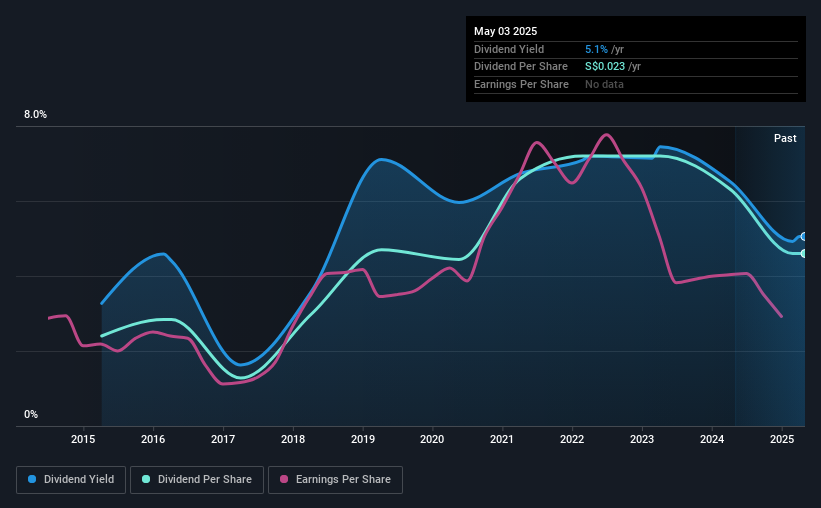The image size is (821, 508).
Task: Click the 2022 x-axis label
Action: [x=572, y=439]
